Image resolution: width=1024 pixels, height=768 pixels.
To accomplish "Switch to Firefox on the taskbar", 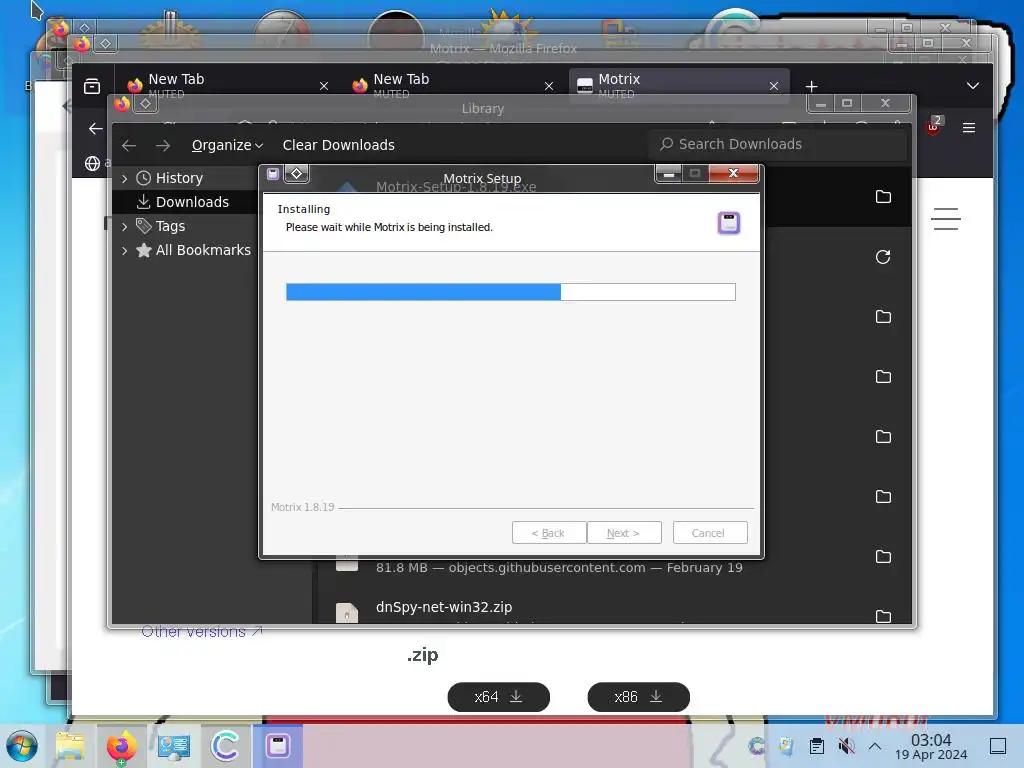I will coord(121,746).
